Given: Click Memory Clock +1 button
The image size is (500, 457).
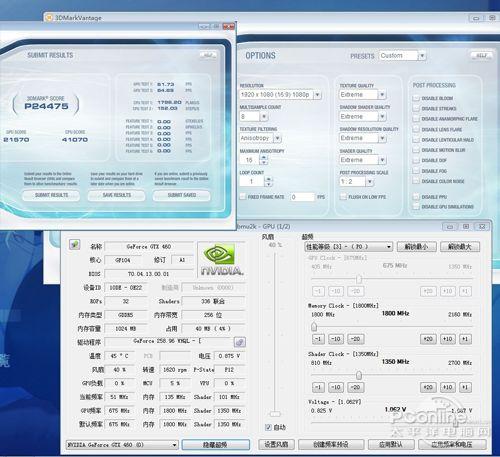Looking at the screenshot, I should pos(465,339).
